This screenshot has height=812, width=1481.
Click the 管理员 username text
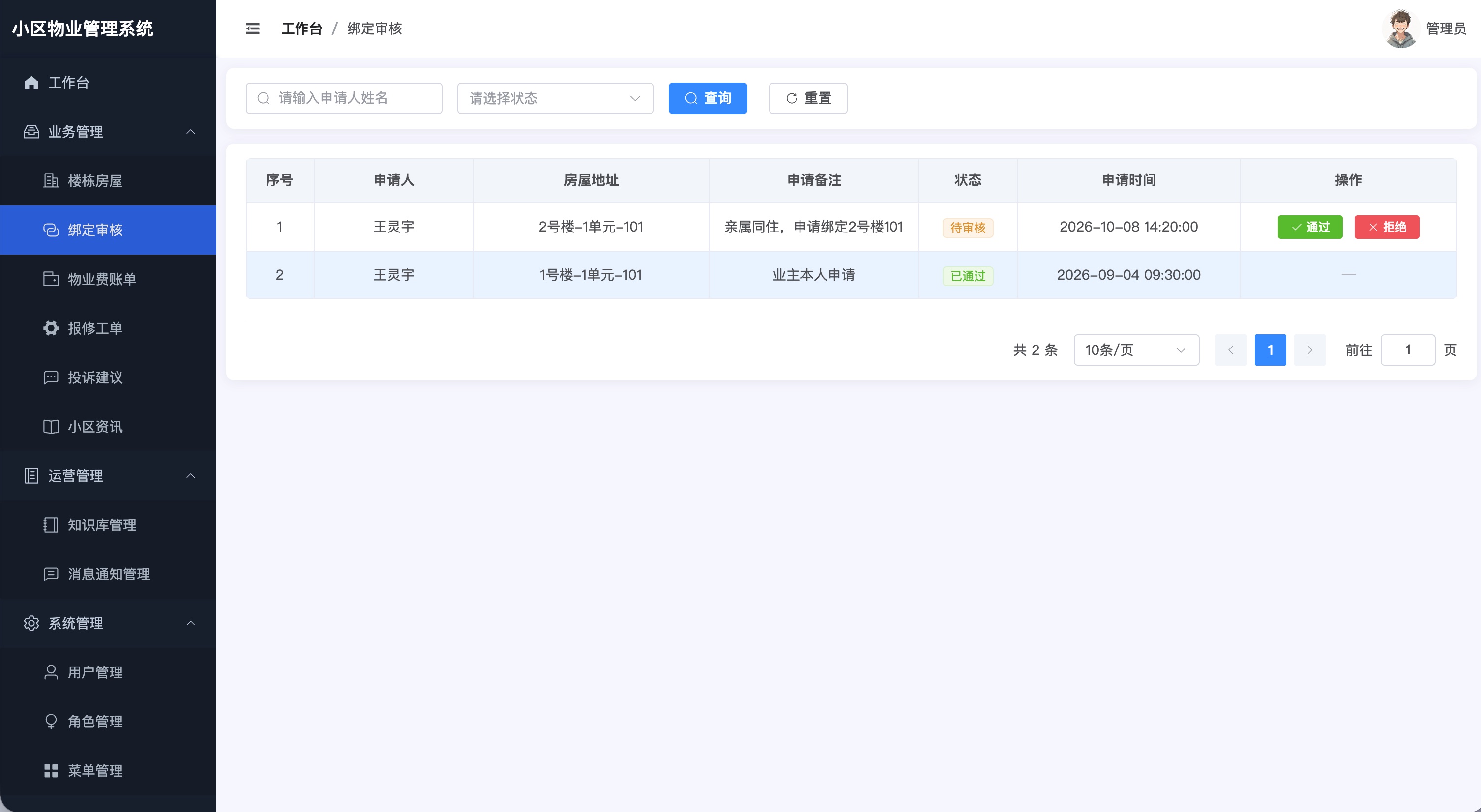[1446, 29]
